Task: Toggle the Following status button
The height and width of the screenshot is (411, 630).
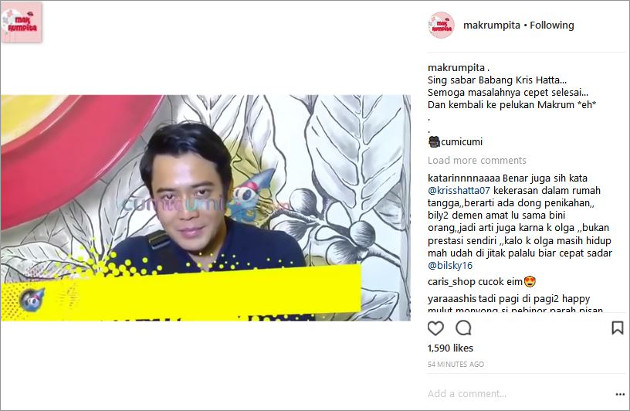Action: point(552,25)
